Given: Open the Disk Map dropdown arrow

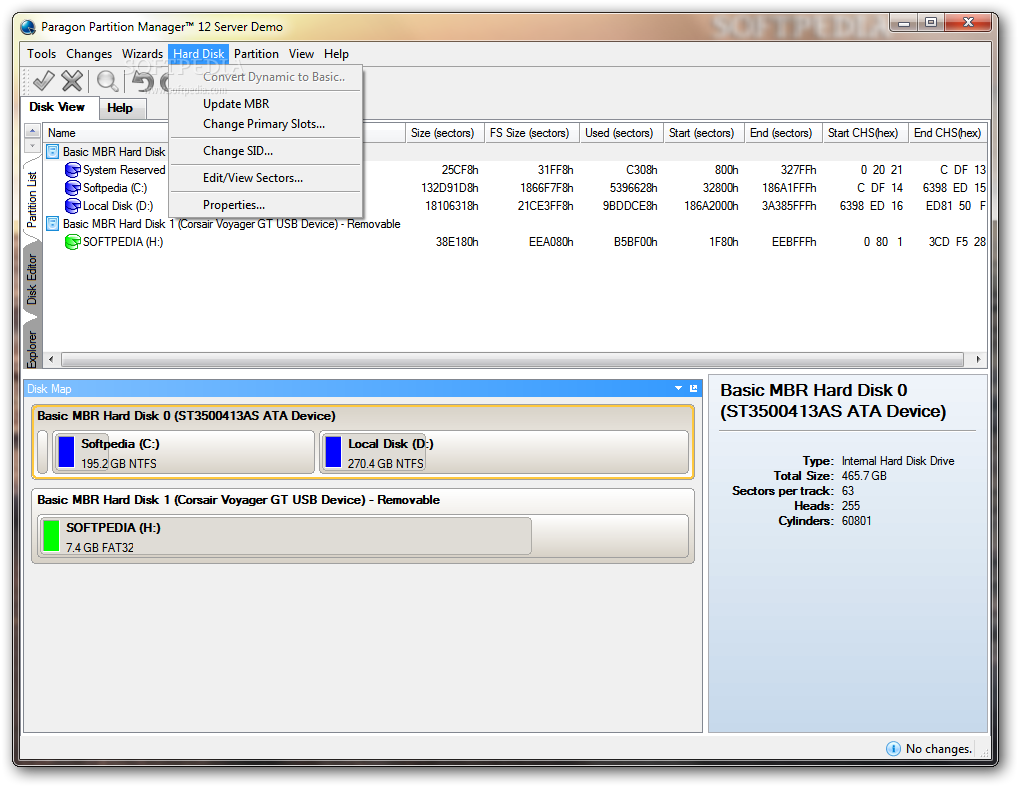Looking at the screenshot, I should tap(678, 388).
